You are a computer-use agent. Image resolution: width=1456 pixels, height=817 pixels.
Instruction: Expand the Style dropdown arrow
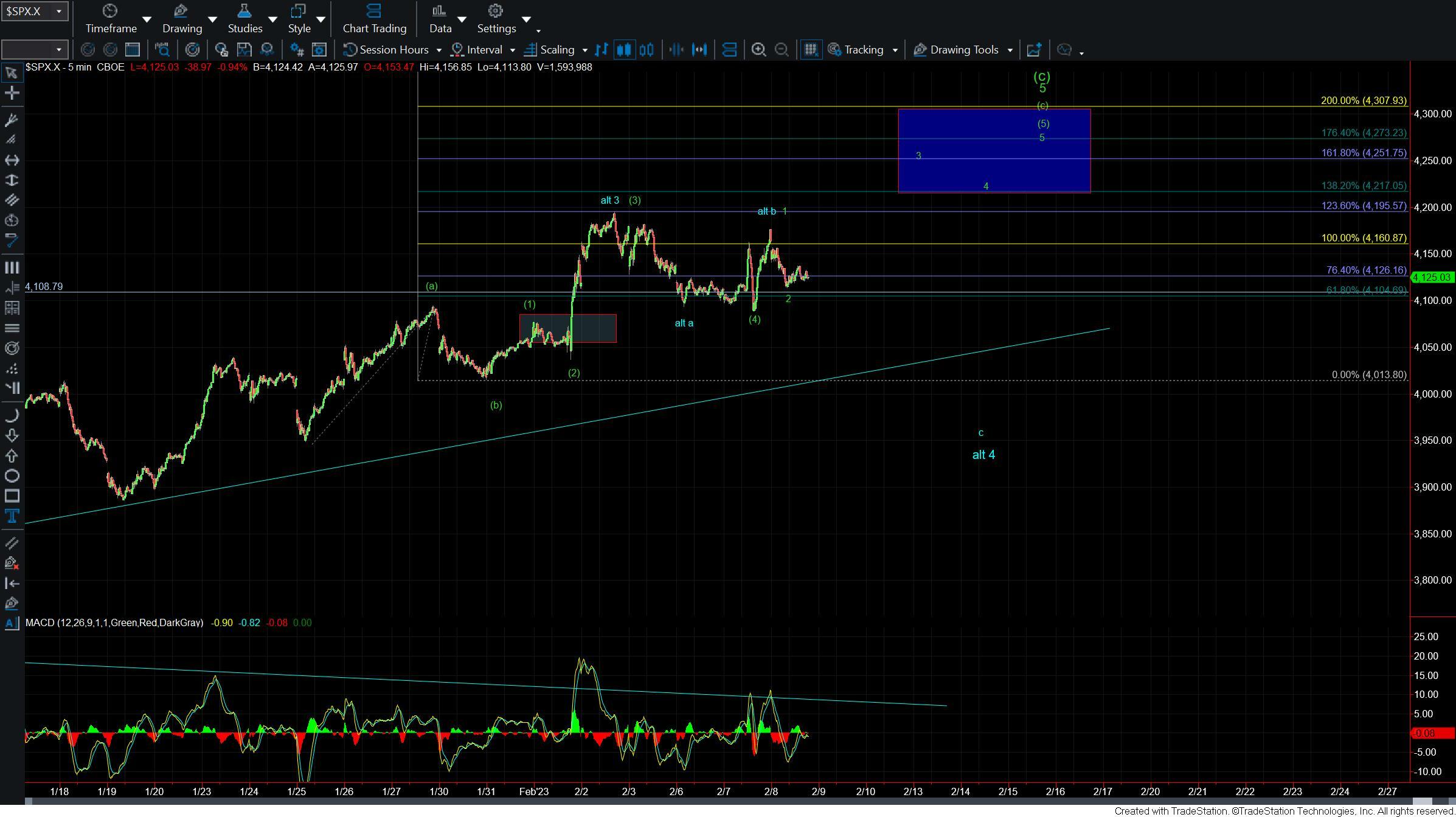pos(321,19)
